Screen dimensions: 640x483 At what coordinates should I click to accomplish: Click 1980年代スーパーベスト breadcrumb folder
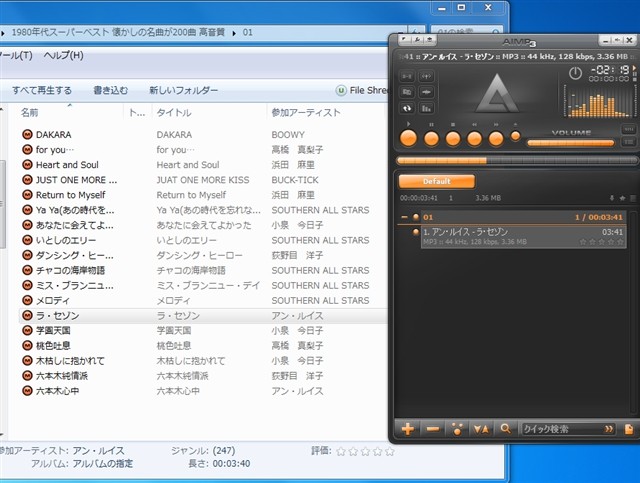[x=118, y=32]
